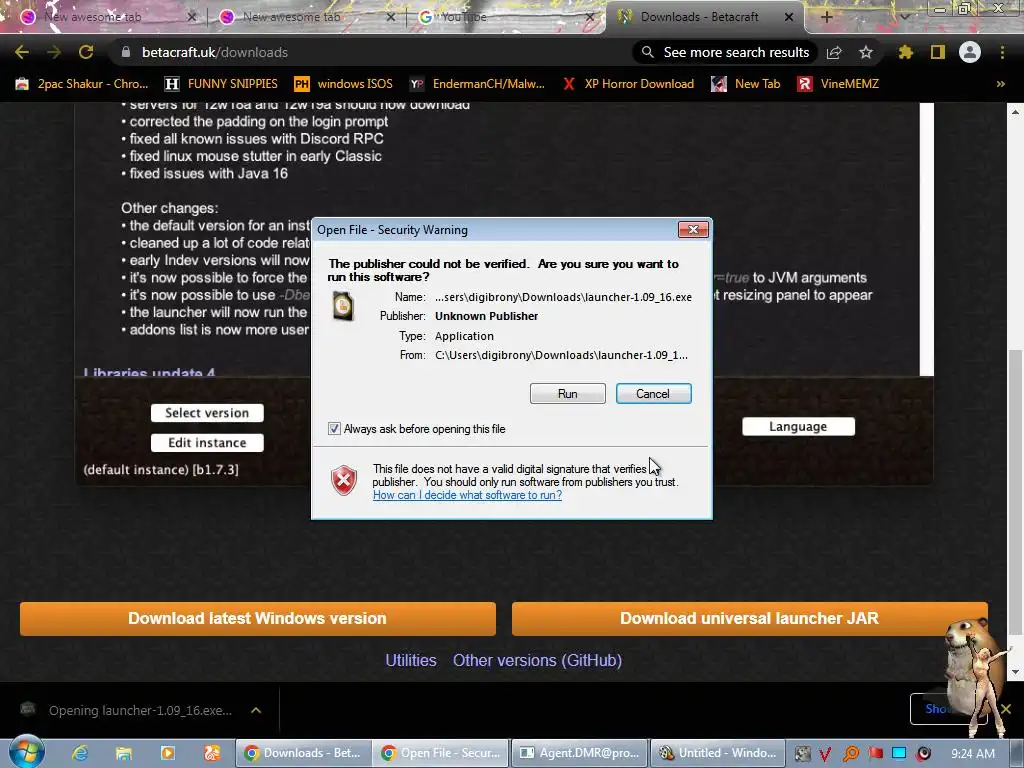The width and height of the screenshot is (1024, 768).
Task: Toggle the browser side panel icon
Action: [x=938, y=52]
